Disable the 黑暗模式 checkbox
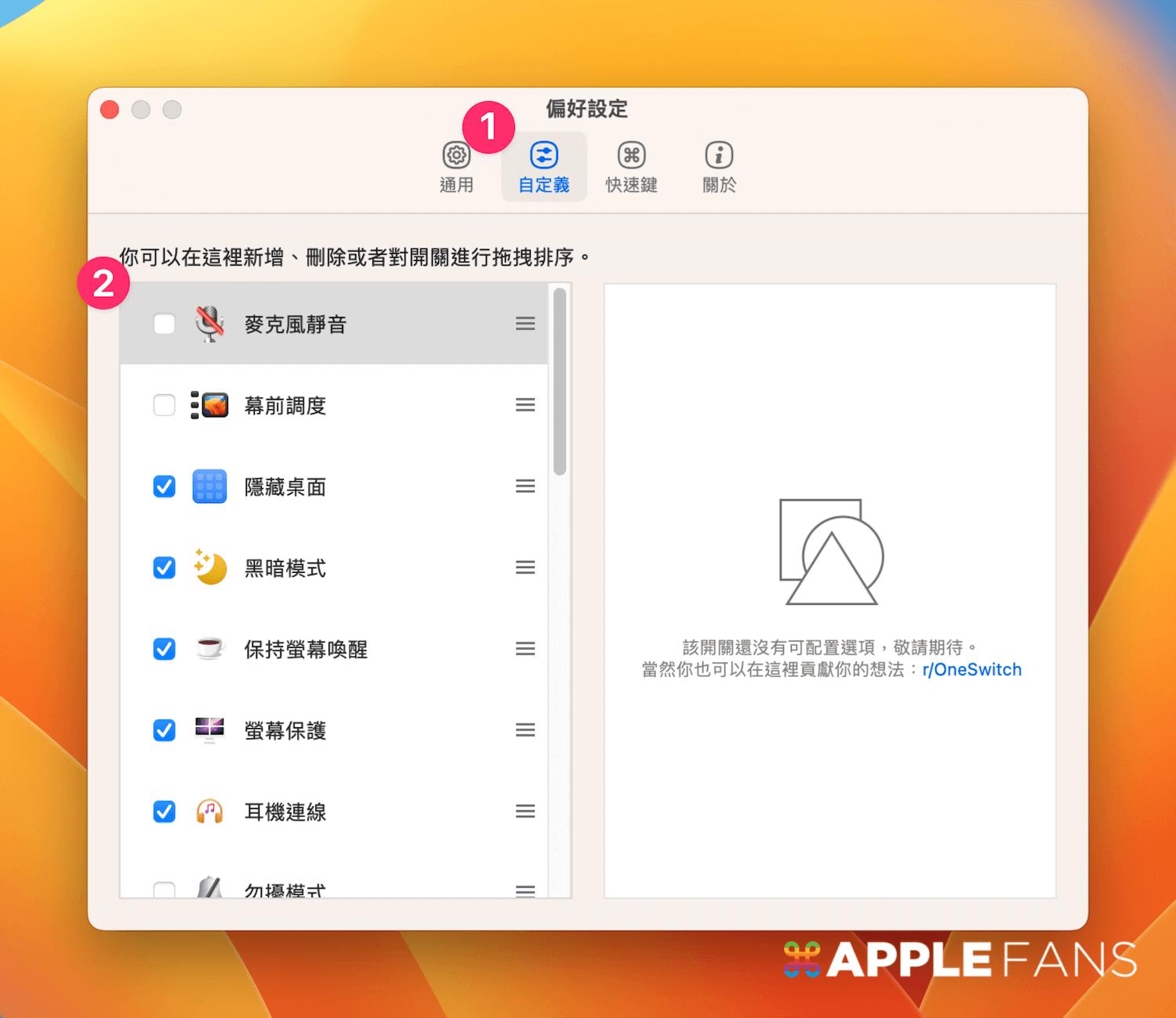This screenshot has width=1176, height=1018. [164, 568]
